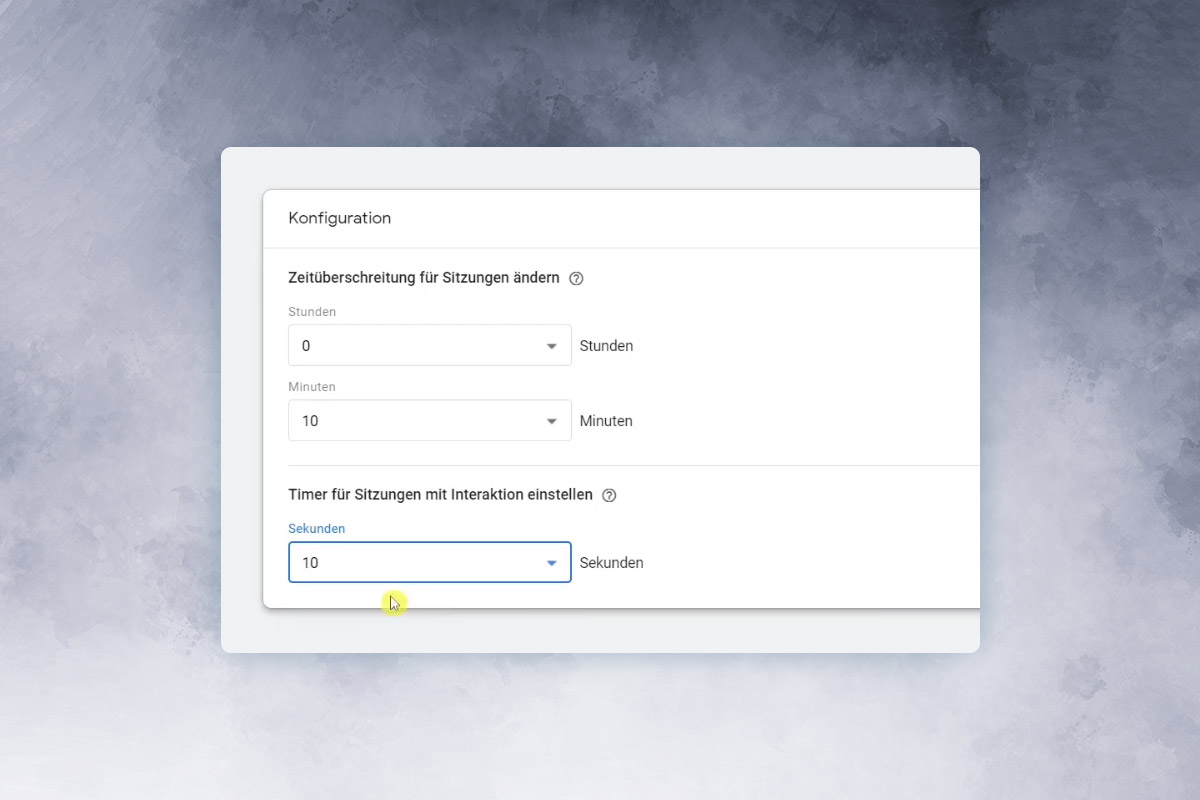Click the Konfiguration heading
The width and height of the screenshot is (1200, 800).
(339, 218)
